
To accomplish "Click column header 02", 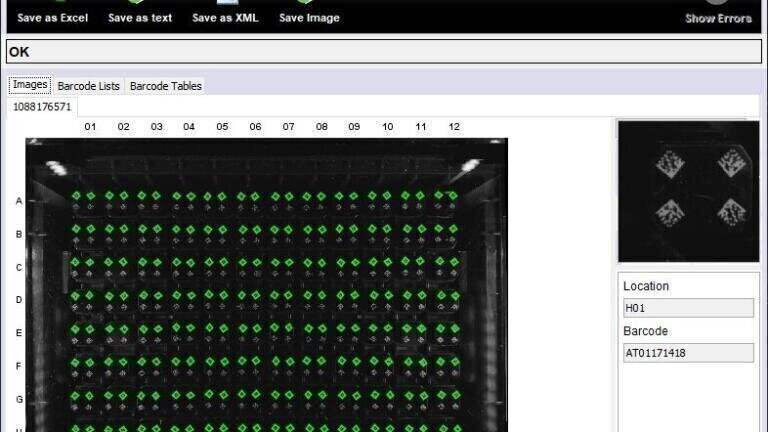I will (123, 127).
